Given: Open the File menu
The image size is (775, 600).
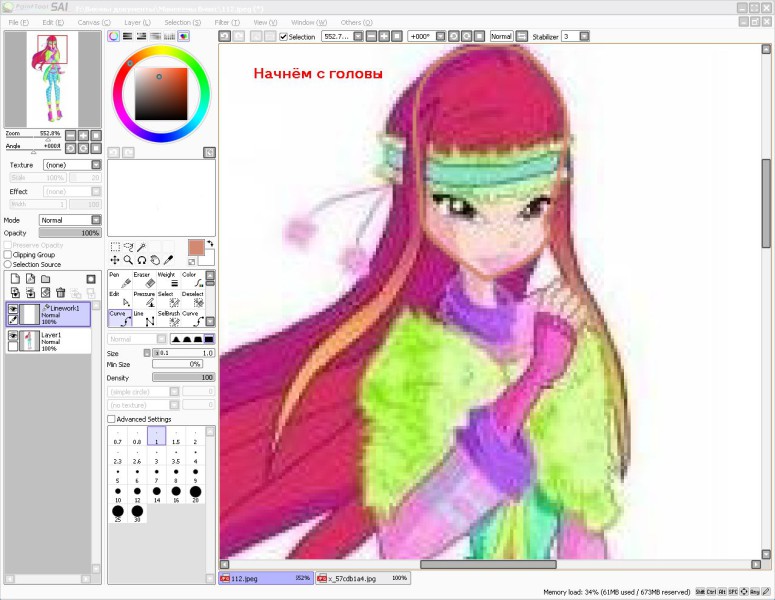Looking at the screenshot, I should point(19,22).
